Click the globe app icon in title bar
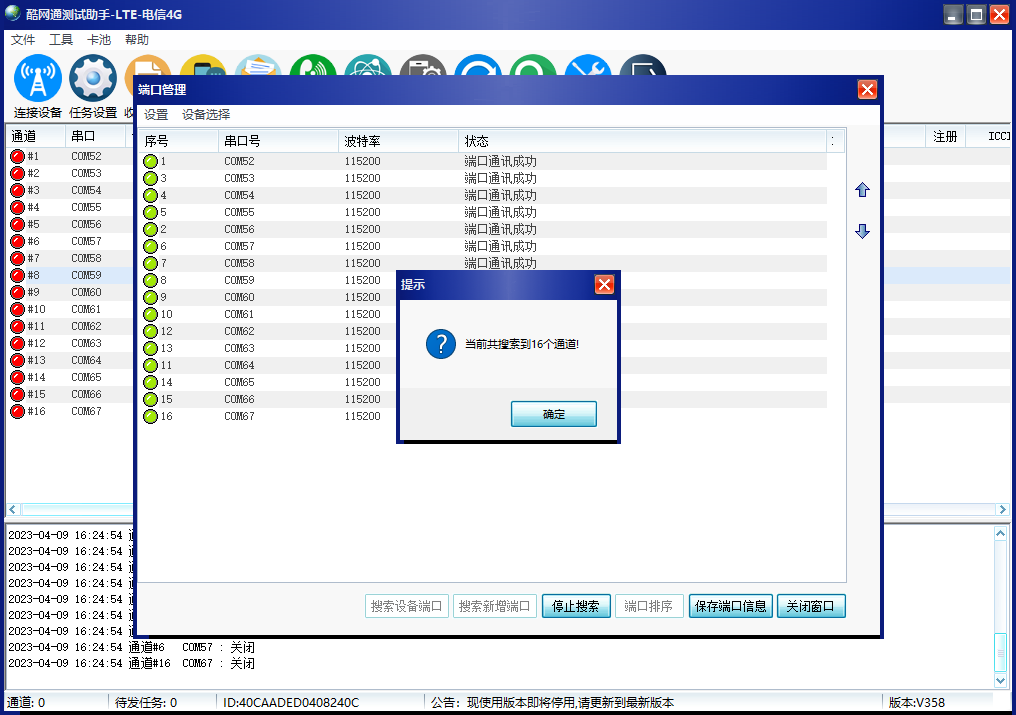Image resolution: width=1016 pixels, height=715 pixels. point(13,13)
